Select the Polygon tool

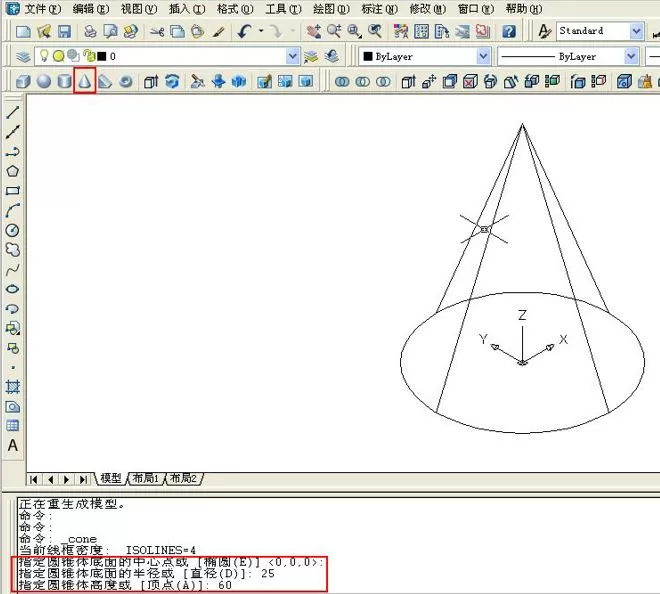pos(13,171)
